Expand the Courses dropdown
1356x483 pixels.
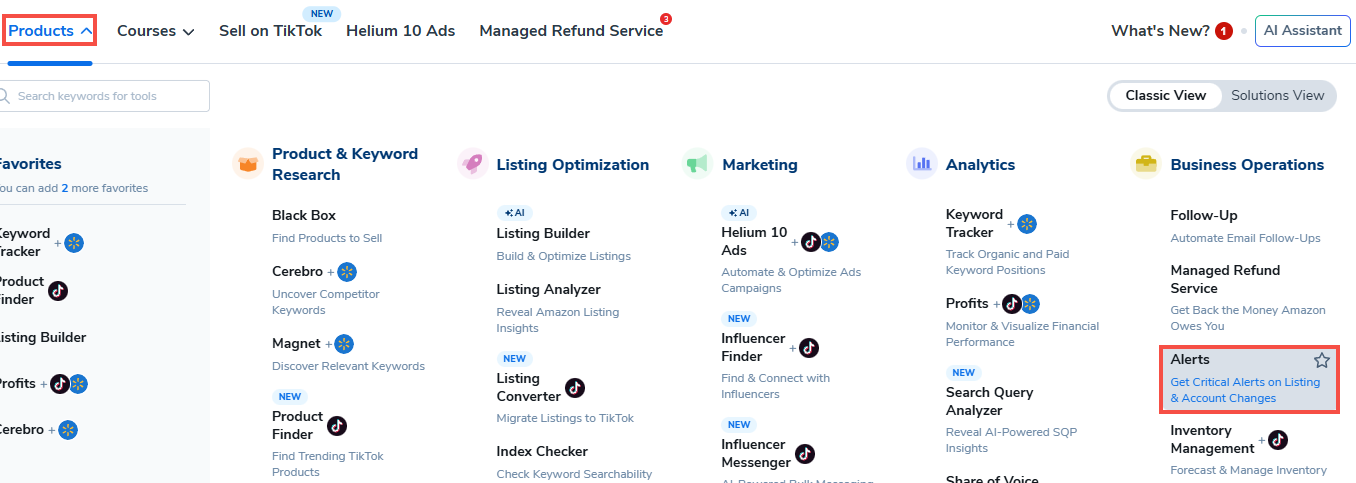click(x=155, y=31)
